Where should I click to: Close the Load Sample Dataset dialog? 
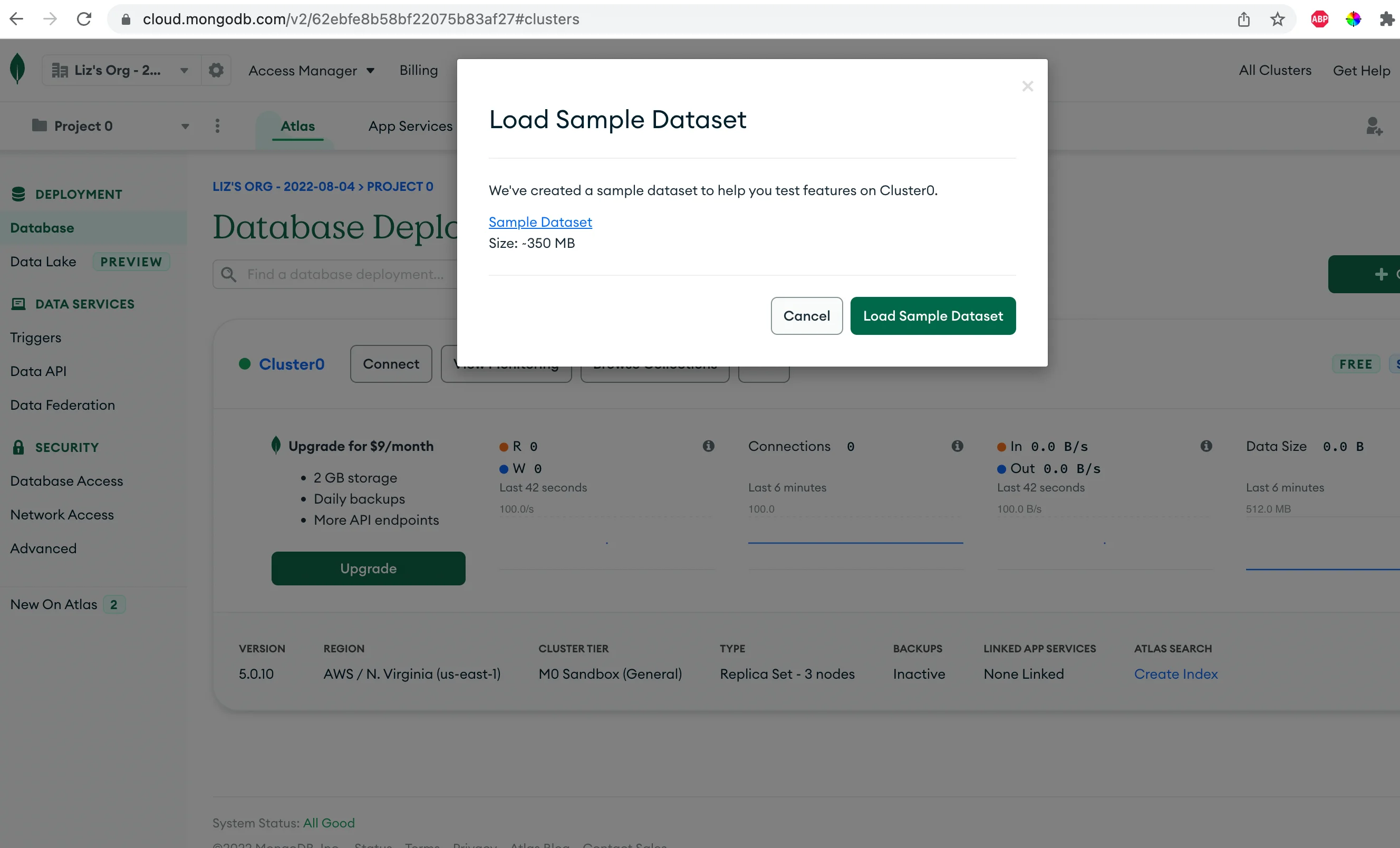(x=1027, y=86)
